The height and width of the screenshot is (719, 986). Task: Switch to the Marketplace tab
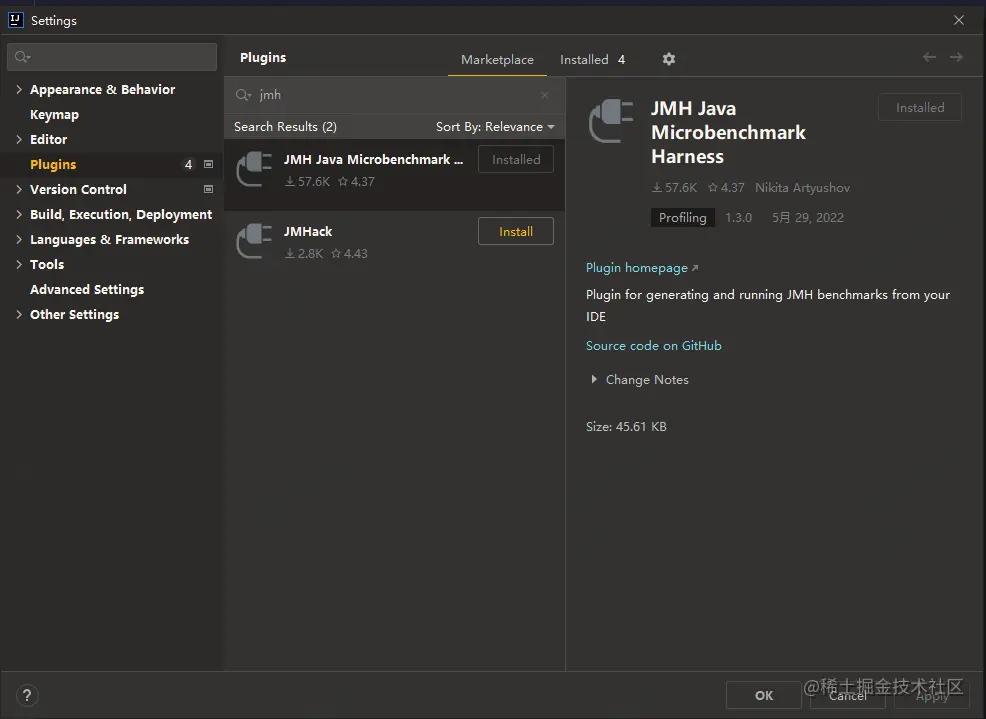coord(497,60)
